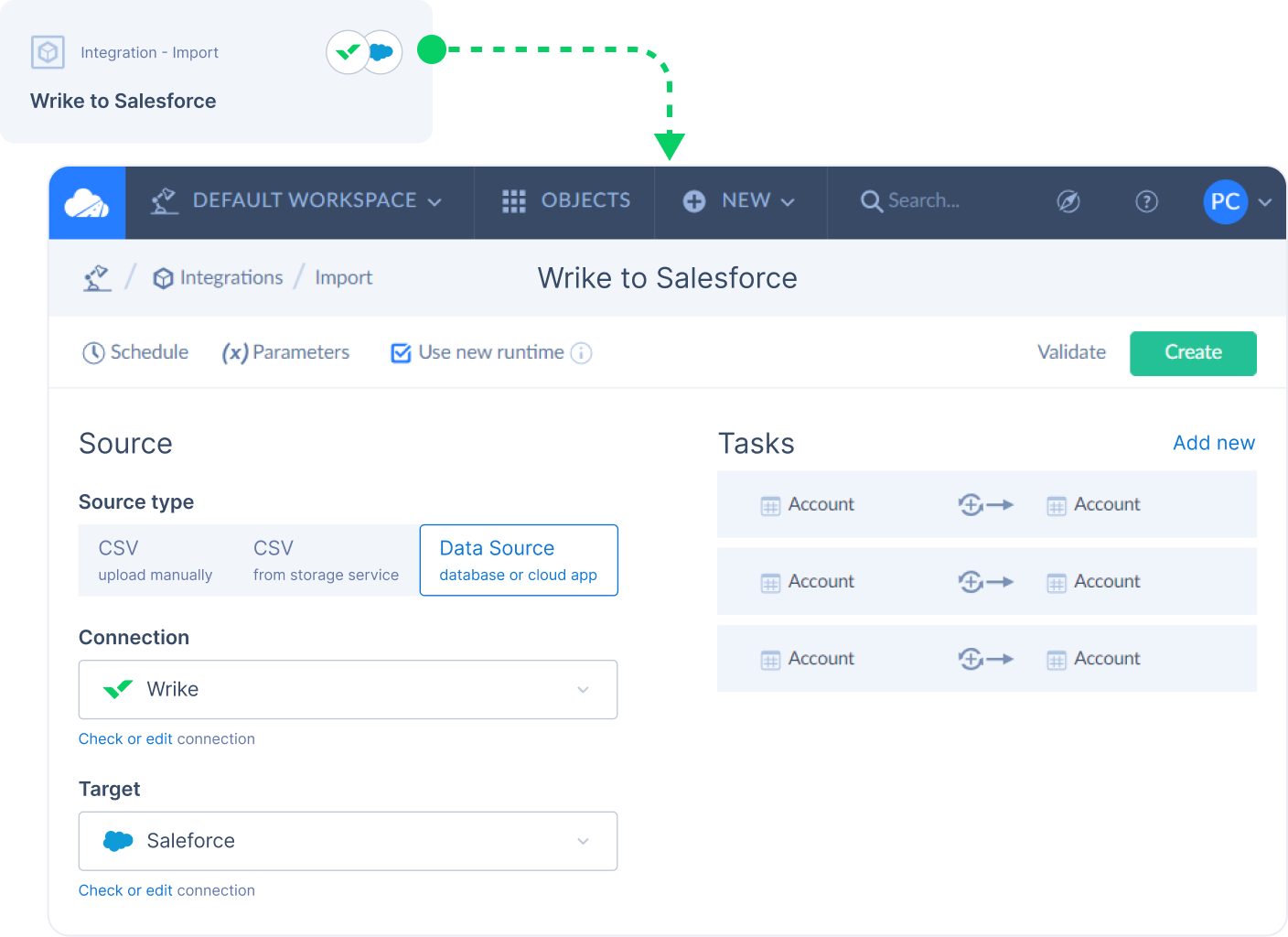The width and height of the screenshot is (1288, 937).
Task: Toggle the Use new runtime checkbox
Action: click(x=401, y=353)
